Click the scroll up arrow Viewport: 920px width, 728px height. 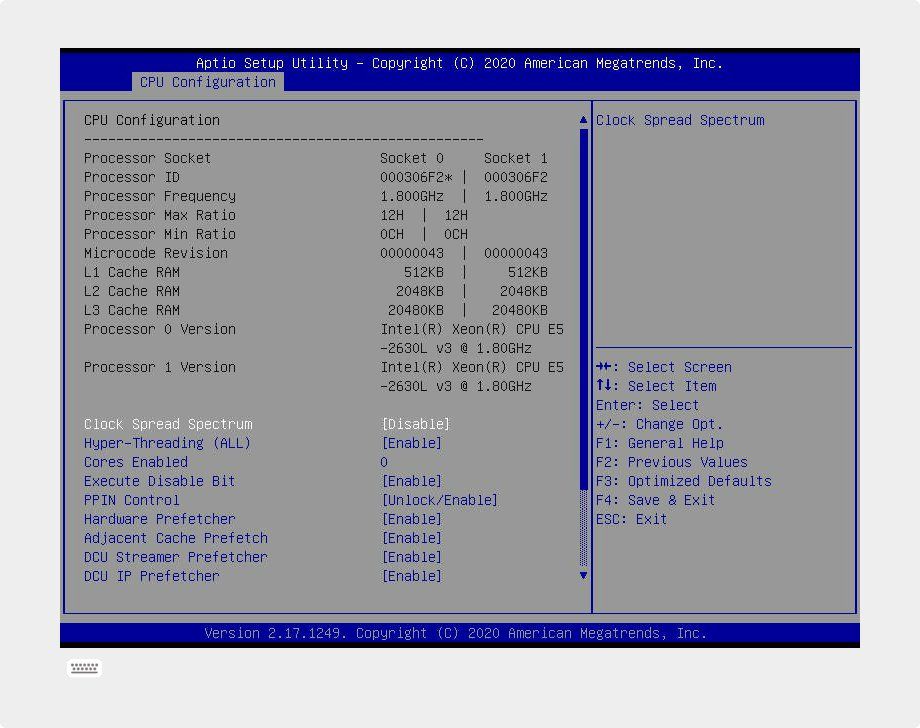[583, 120]
